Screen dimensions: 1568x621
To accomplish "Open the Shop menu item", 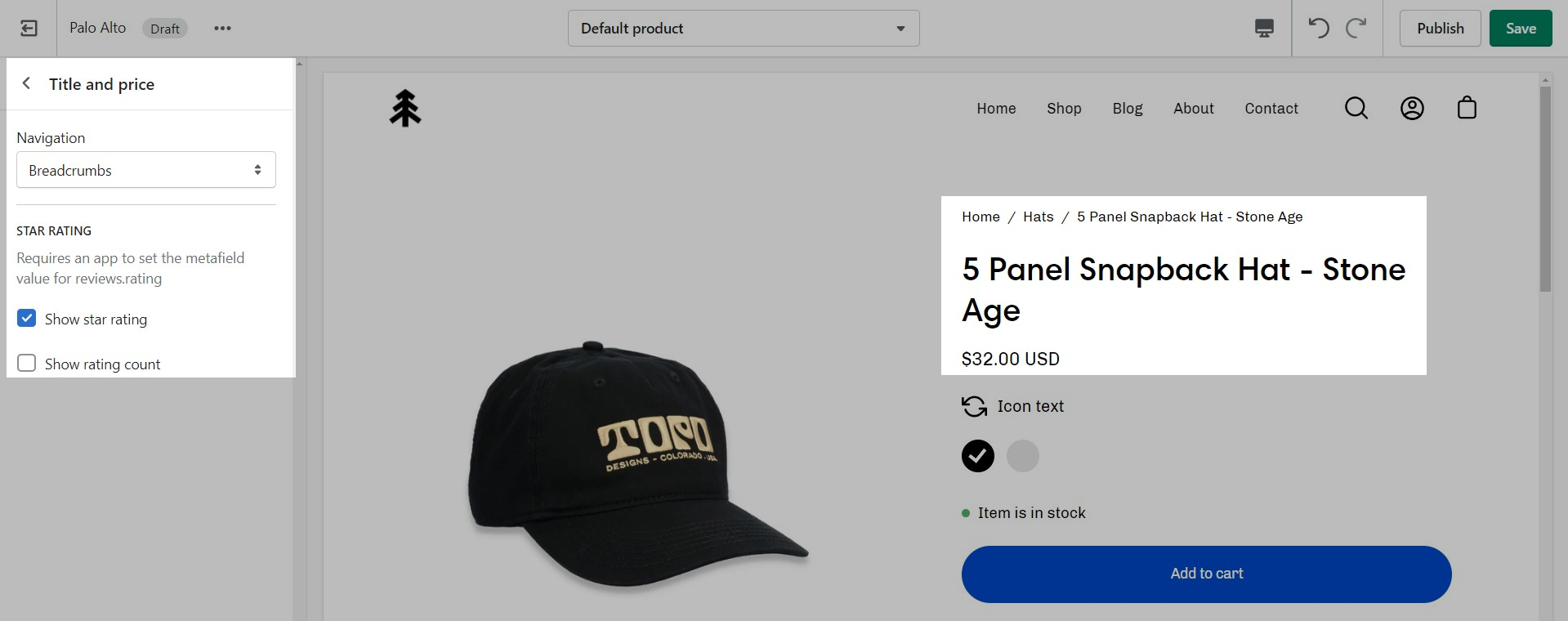I will click(x=1064, y=109).
